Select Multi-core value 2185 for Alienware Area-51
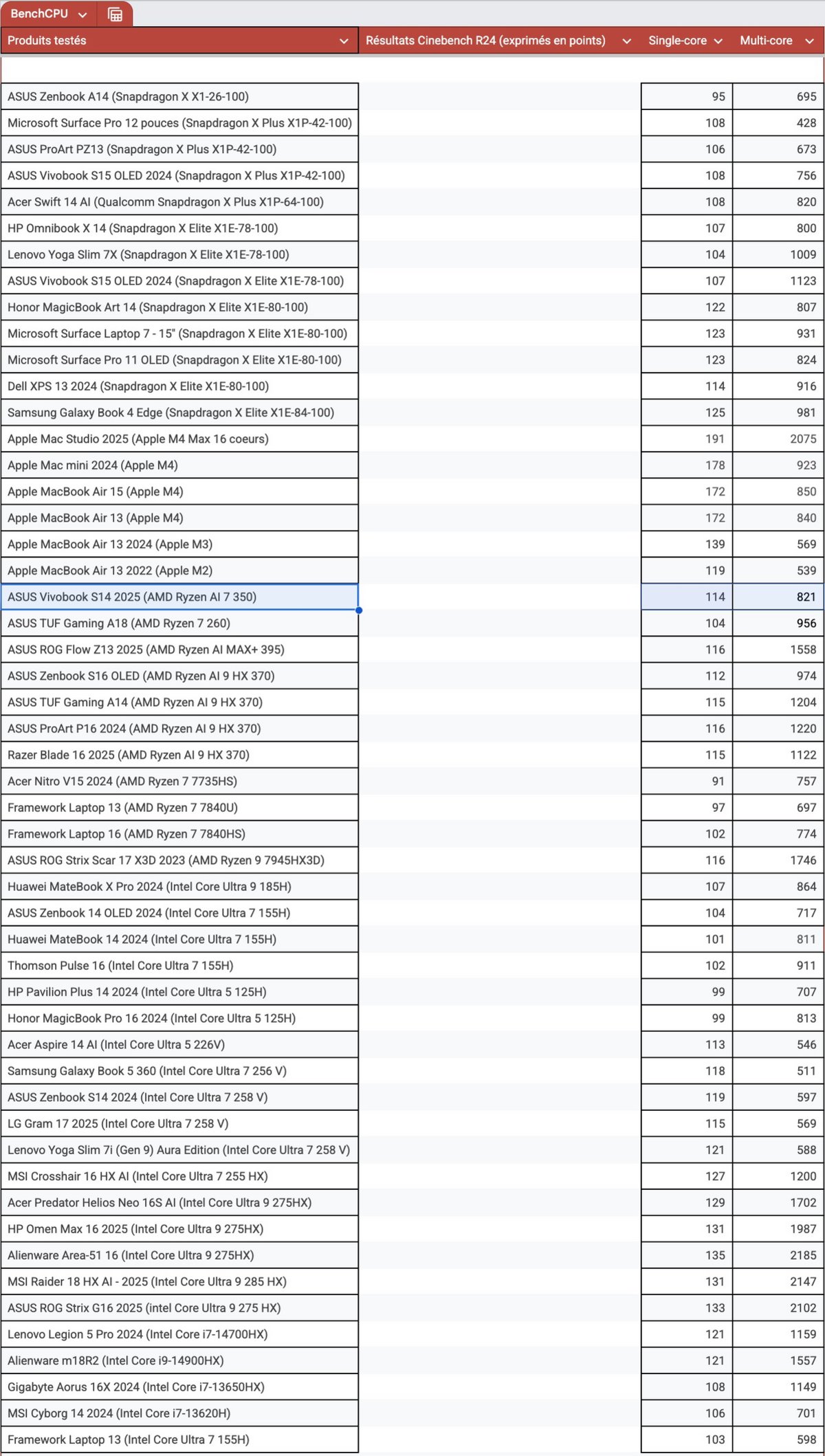The image size is (825, 1456). pos(778,1255)
